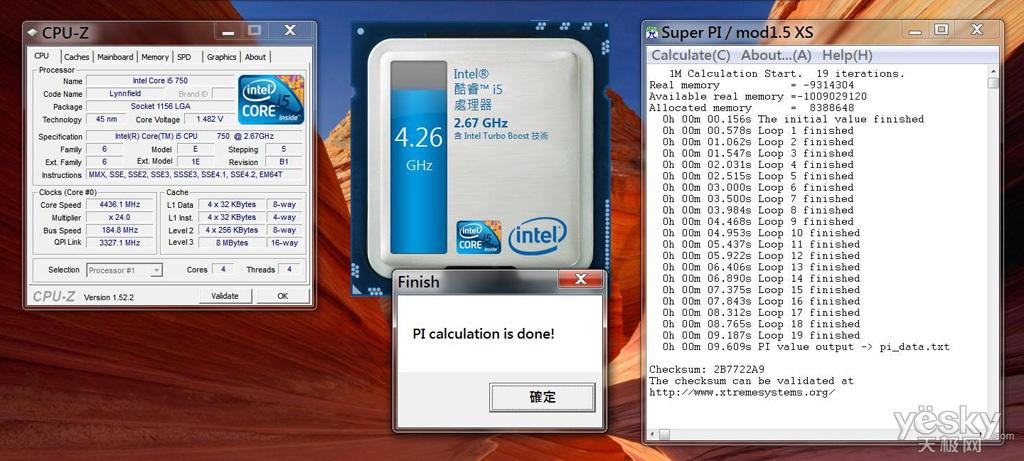Click the Ext. Model value '1E'
1024x461 pixels.
[195, 162]
